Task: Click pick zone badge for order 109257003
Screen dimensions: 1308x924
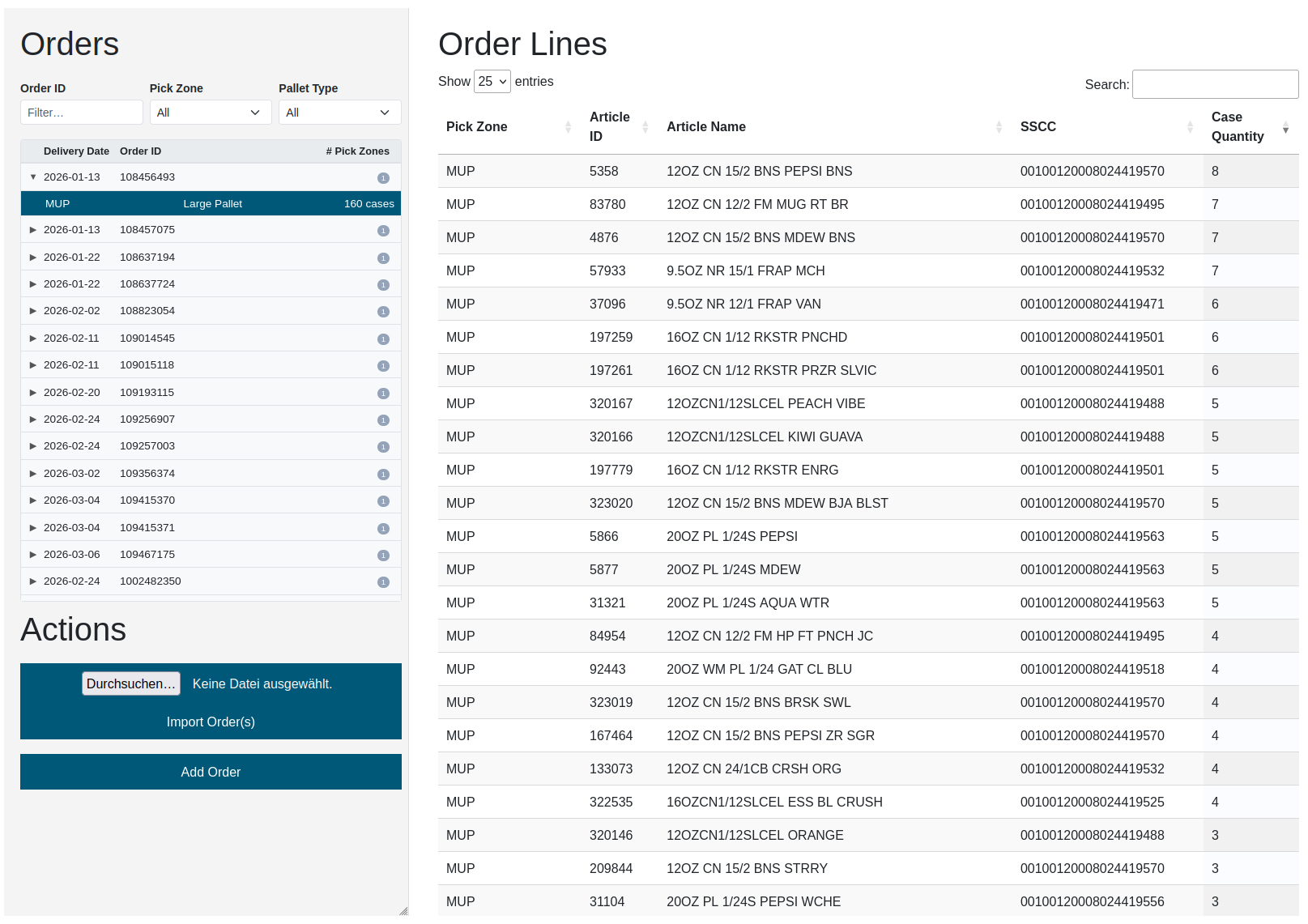Action: [383, 447]
